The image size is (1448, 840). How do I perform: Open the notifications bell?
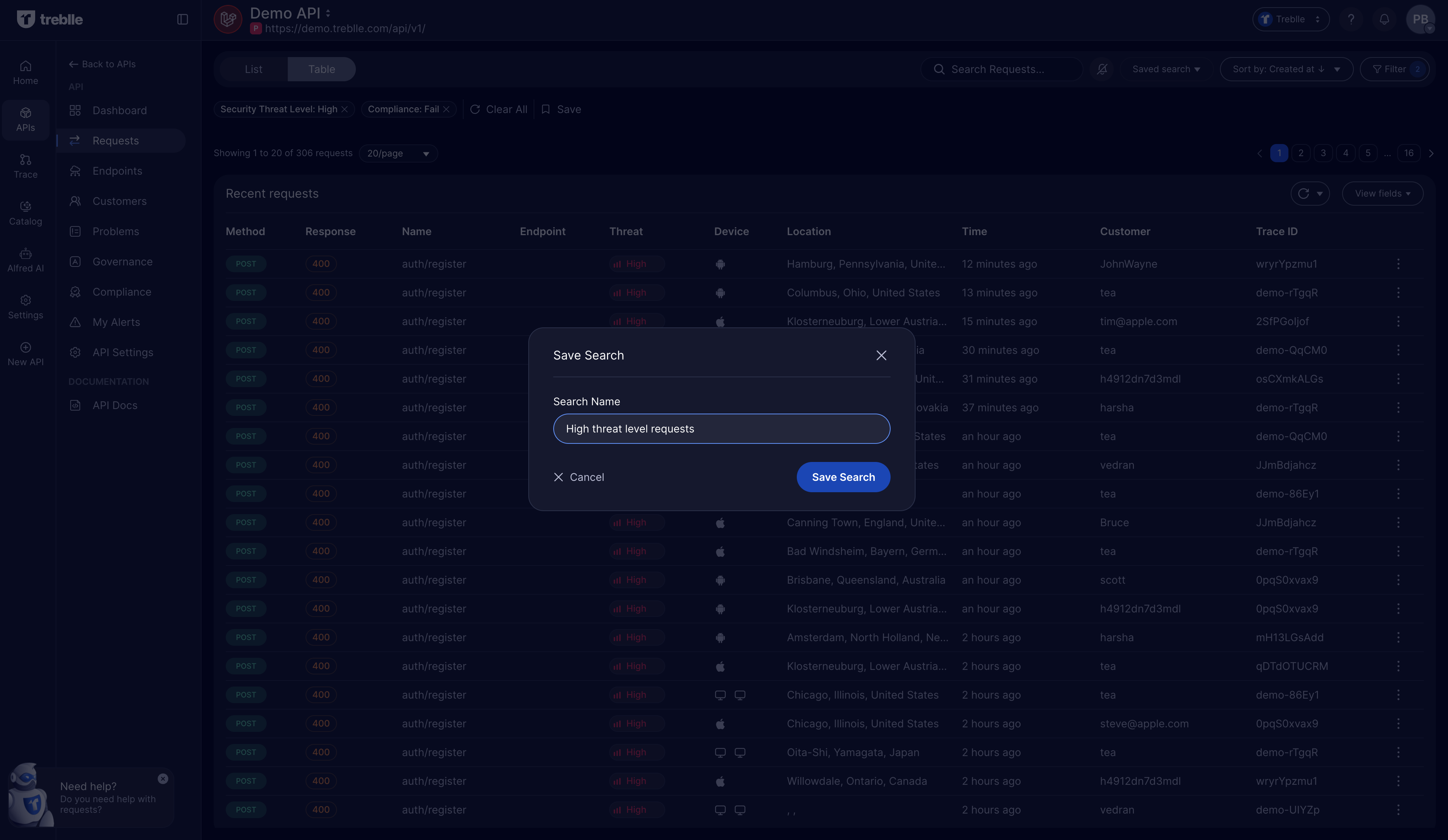point(1384,20)
